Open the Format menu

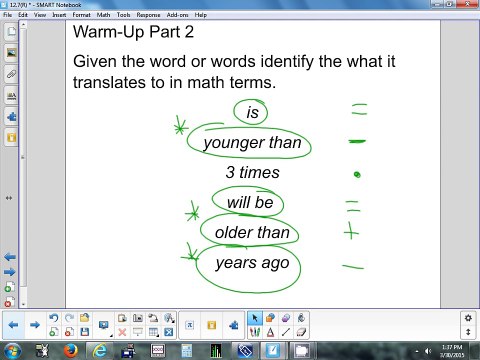click(x=81, y=15)
